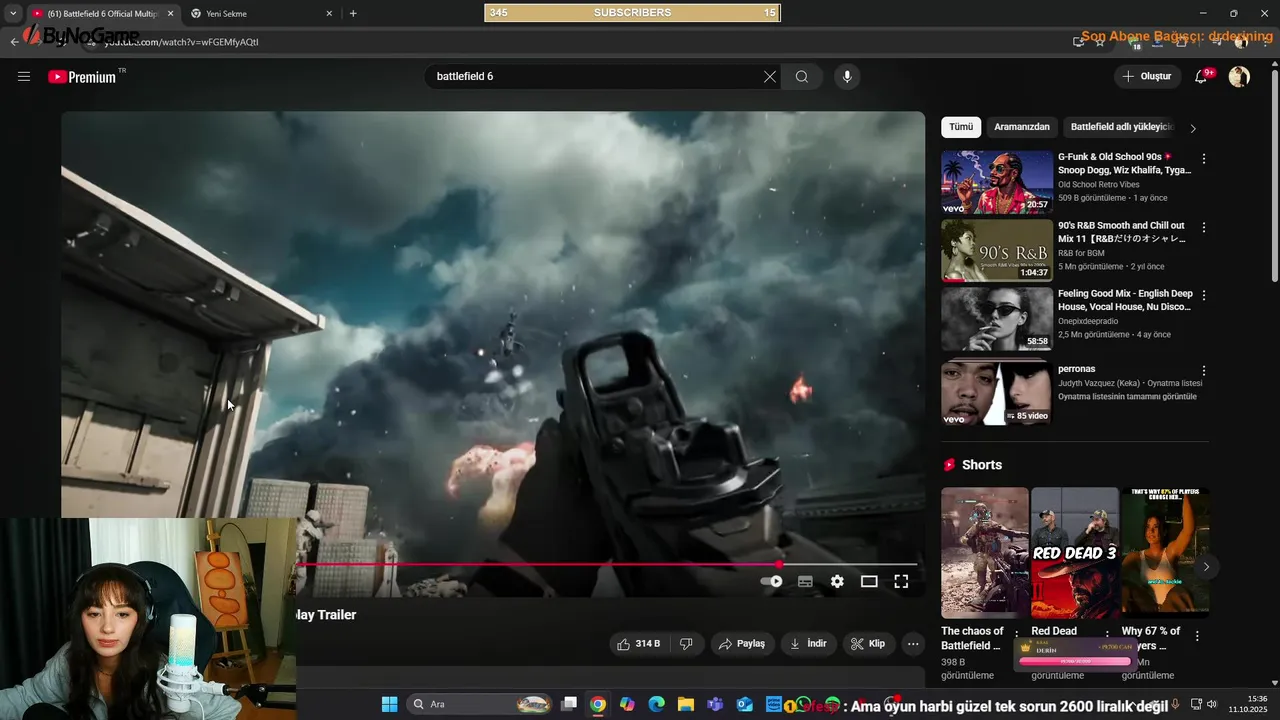Open the tab search dropdown arrow
Image resolution: width=1280 pixels, height=720 pixels.
(x=12, y=14)
